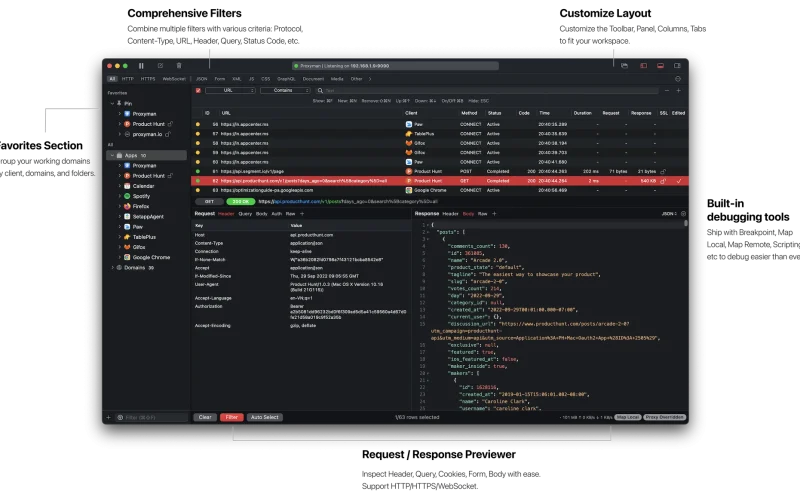Clear the session with the trash icon
Viewport: 800px width, 500px height.
tap(179, 66)
